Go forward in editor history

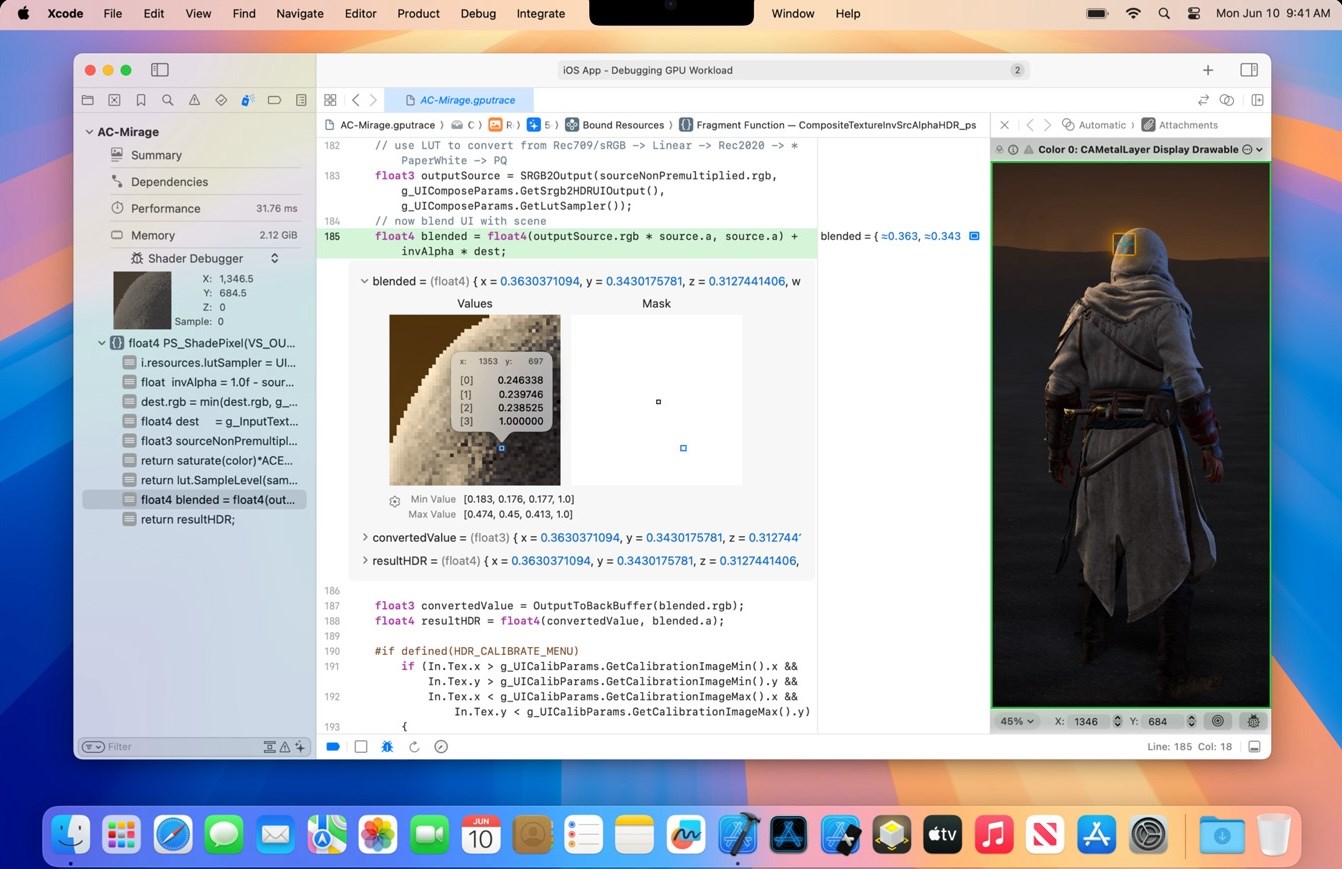pyautogui.click(x=373, y=100)
